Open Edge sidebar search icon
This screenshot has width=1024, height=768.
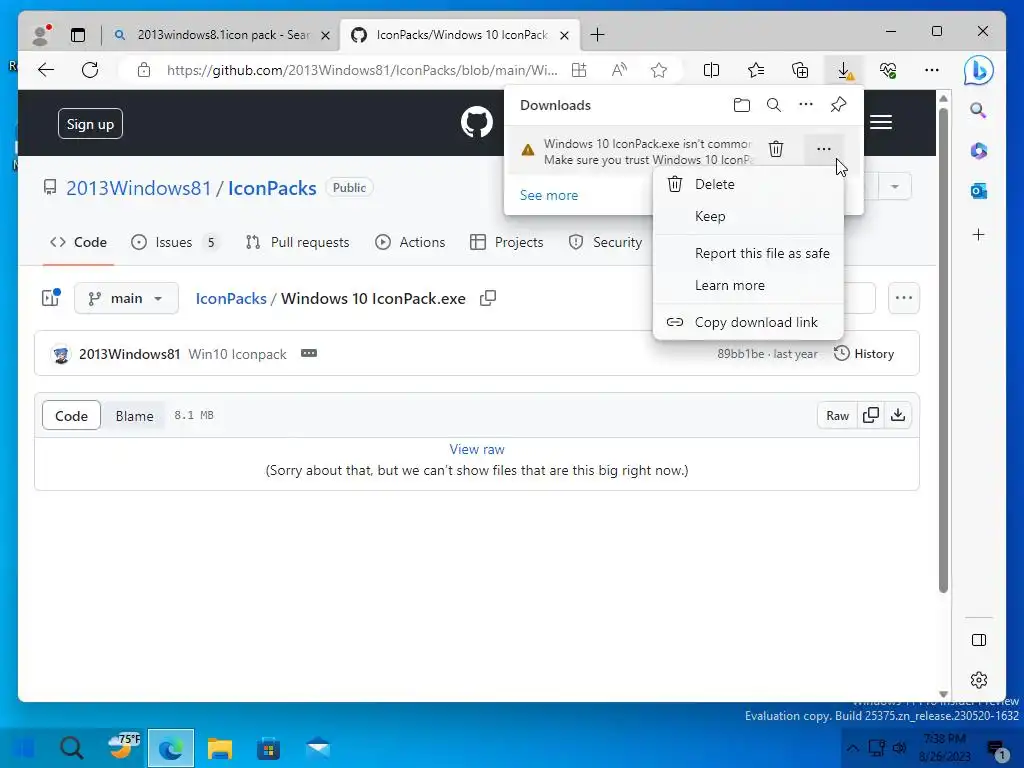point(978,110)
